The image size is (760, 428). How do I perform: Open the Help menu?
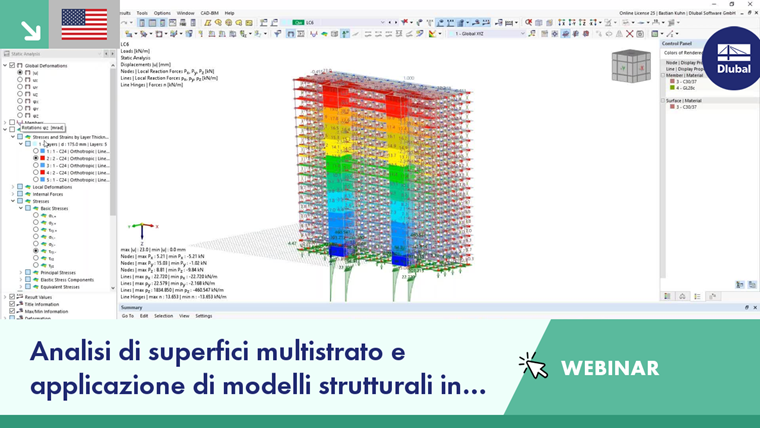(x=229, y=13)
